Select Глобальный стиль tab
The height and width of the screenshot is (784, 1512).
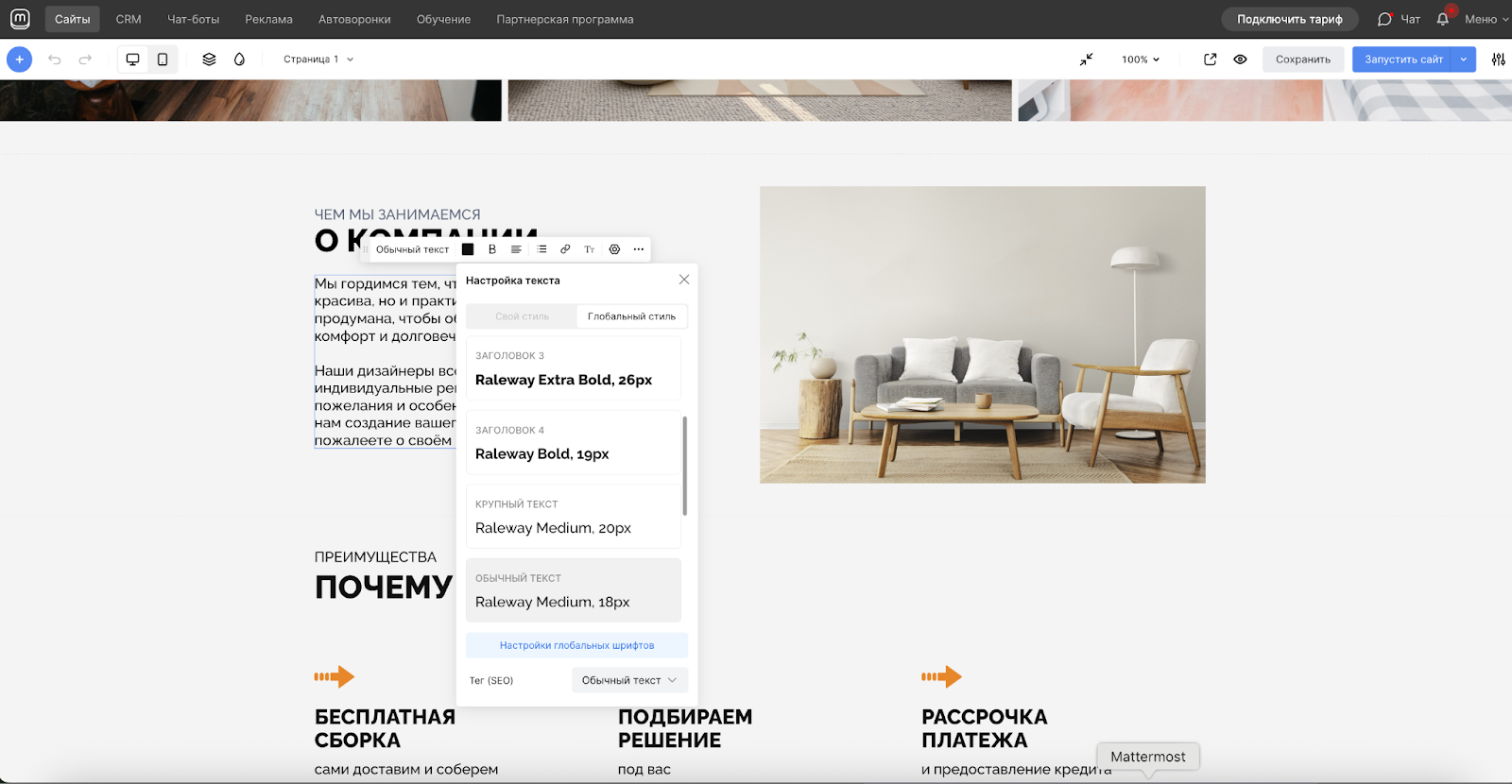click(x=631, y=316)
